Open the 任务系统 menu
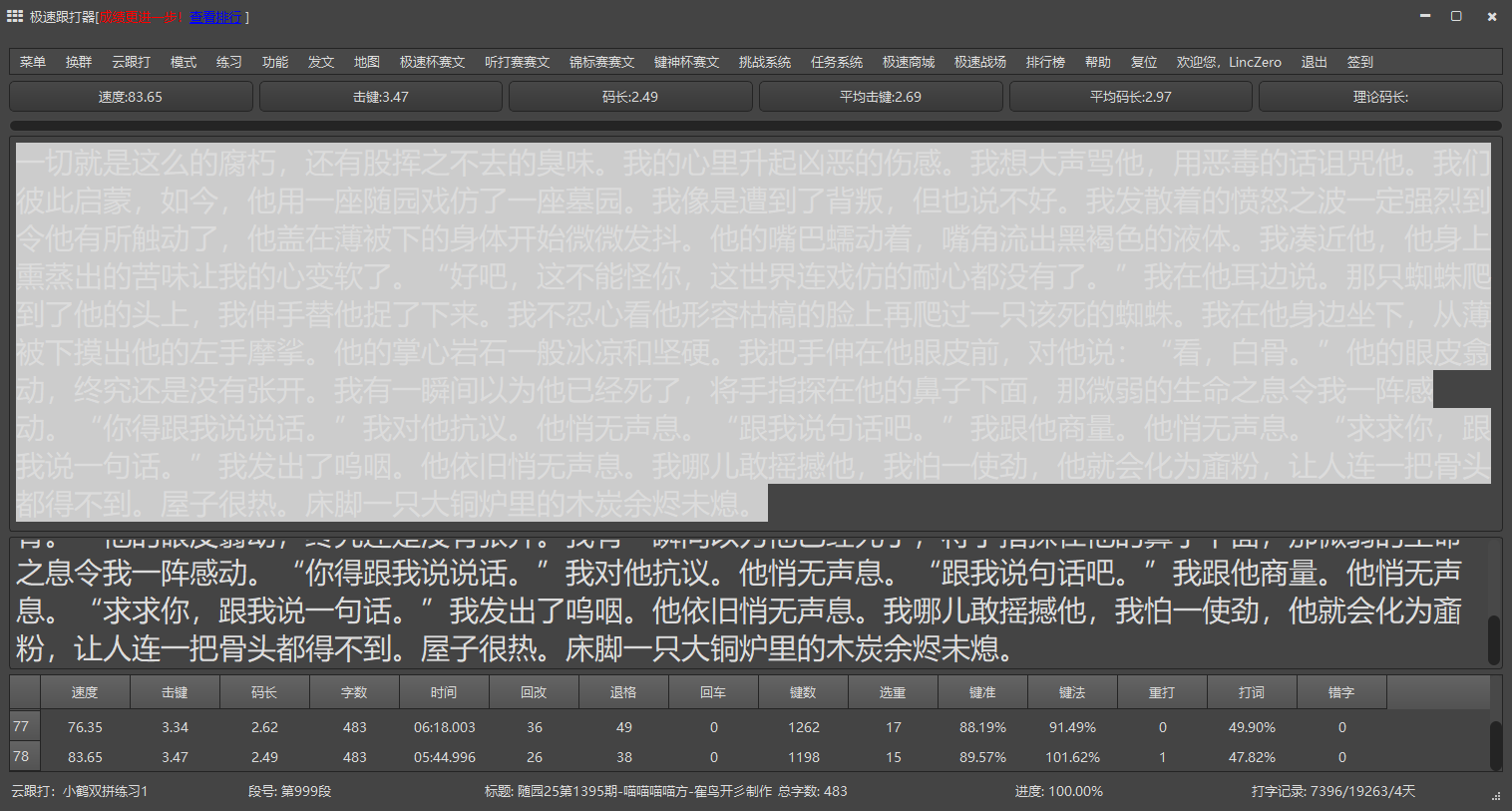This screenshot has width=1512, height=811. coord(836,62)
